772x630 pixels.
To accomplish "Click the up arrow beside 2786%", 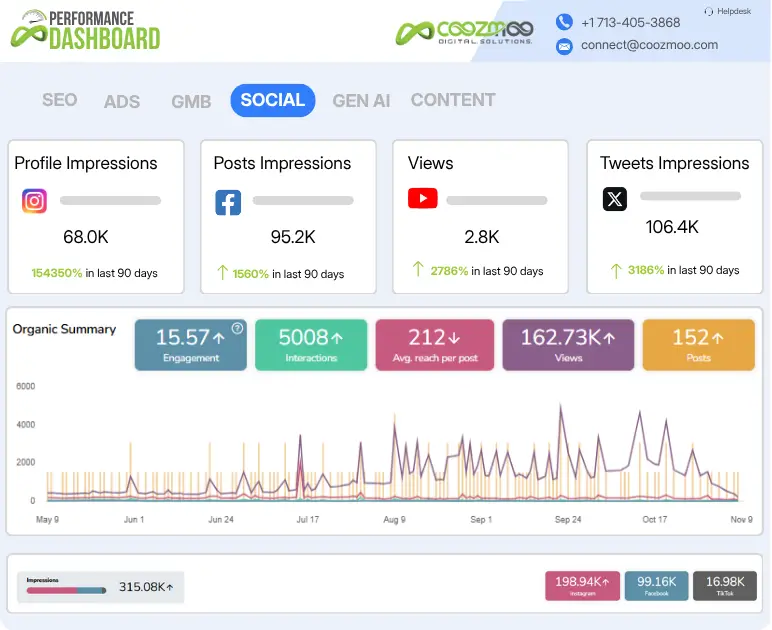I will [x=418, y=269].
